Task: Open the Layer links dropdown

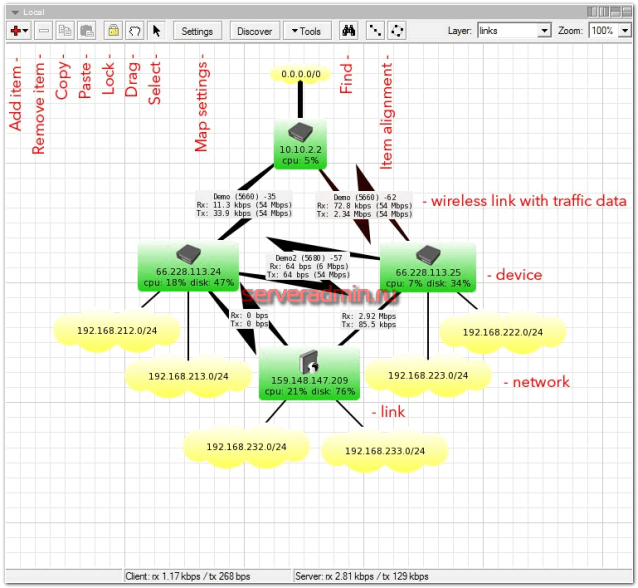Action: coord(544,31)
